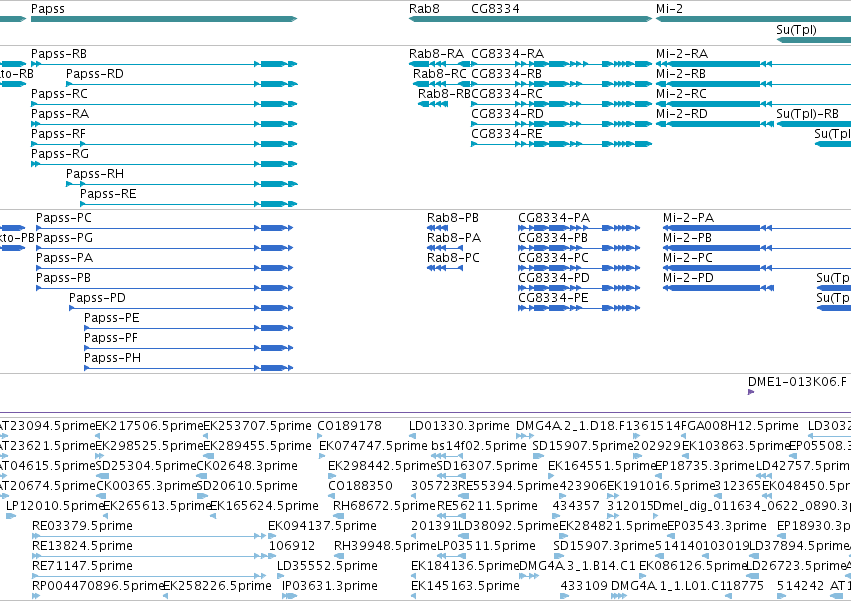Image resolution: width=851 pixels, height=601 pixels.
Task: Select transcript Mi-2-RA
Action: [682, 54]
